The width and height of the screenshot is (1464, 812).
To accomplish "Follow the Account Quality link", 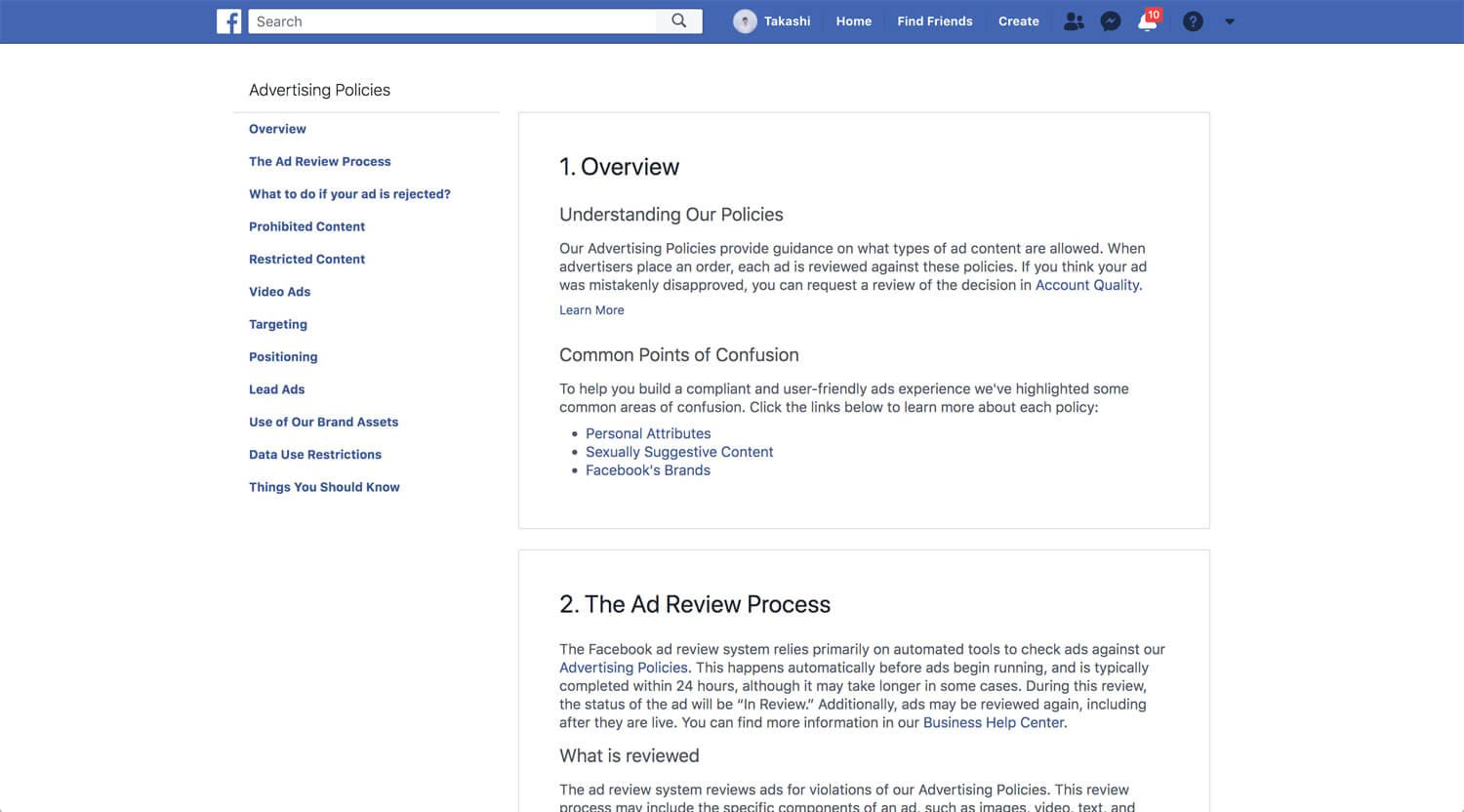I will [x=1087, y=285].
